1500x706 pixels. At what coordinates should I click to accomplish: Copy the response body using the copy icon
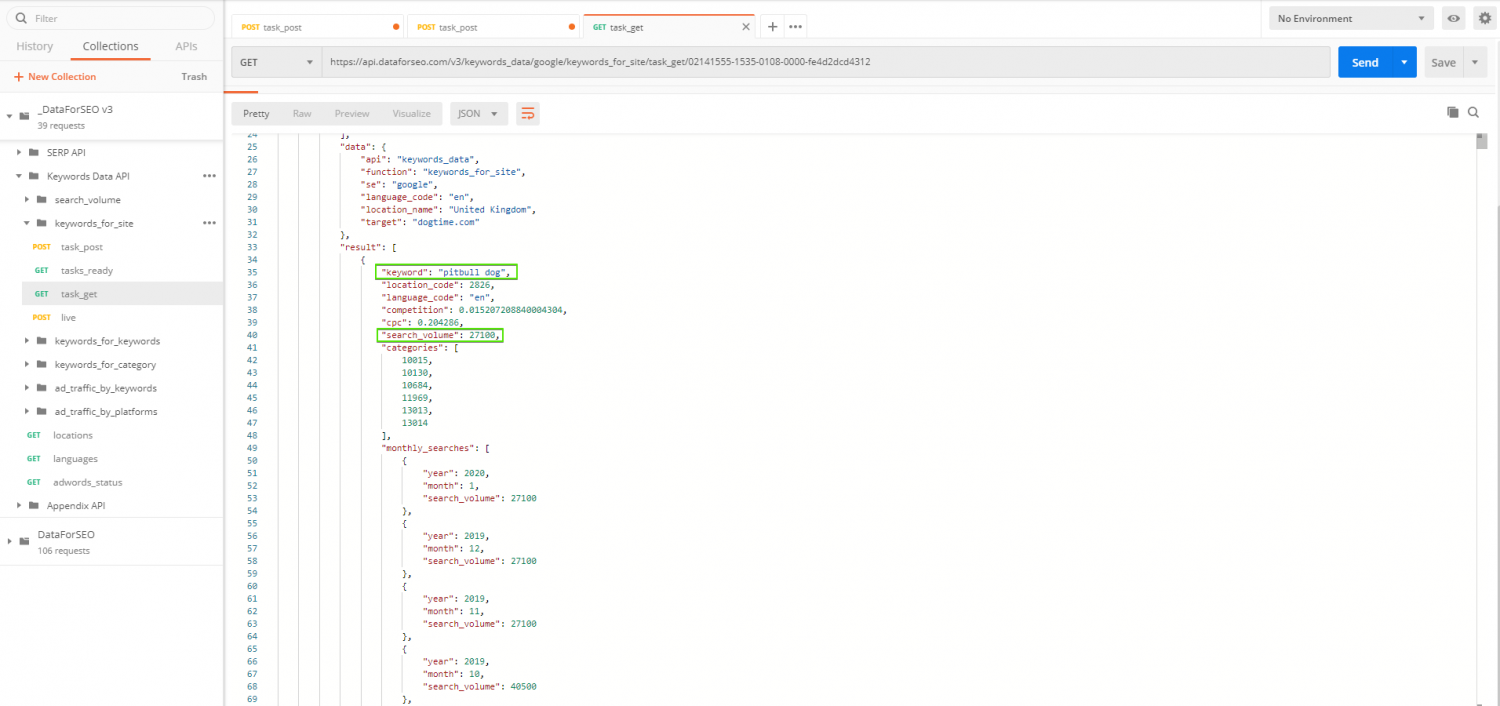tap(1452, 112)
